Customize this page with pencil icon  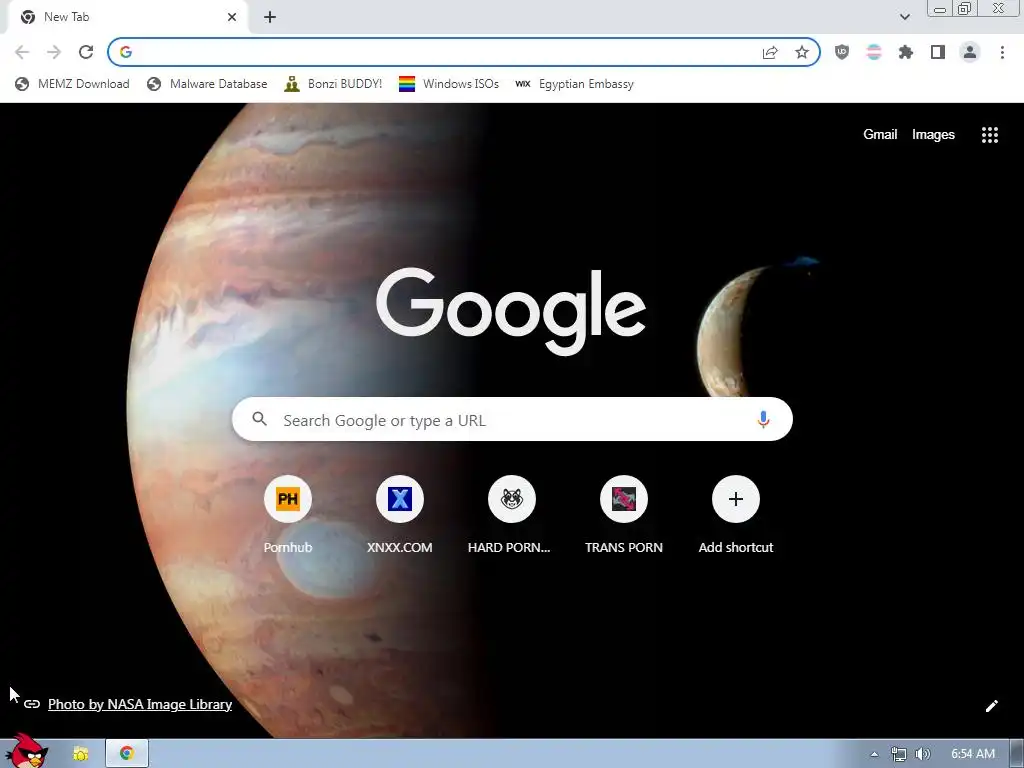[991, 706]
